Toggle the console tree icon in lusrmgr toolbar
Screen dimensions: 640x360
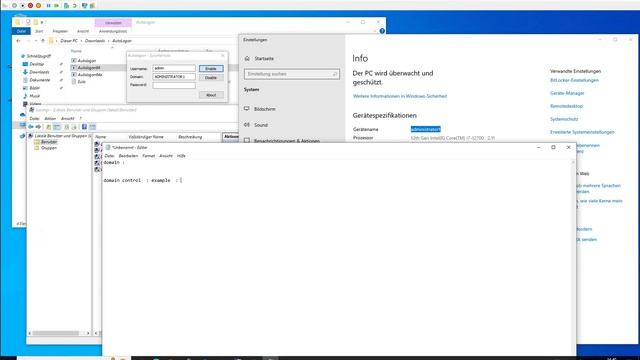[x=57, y=127]
